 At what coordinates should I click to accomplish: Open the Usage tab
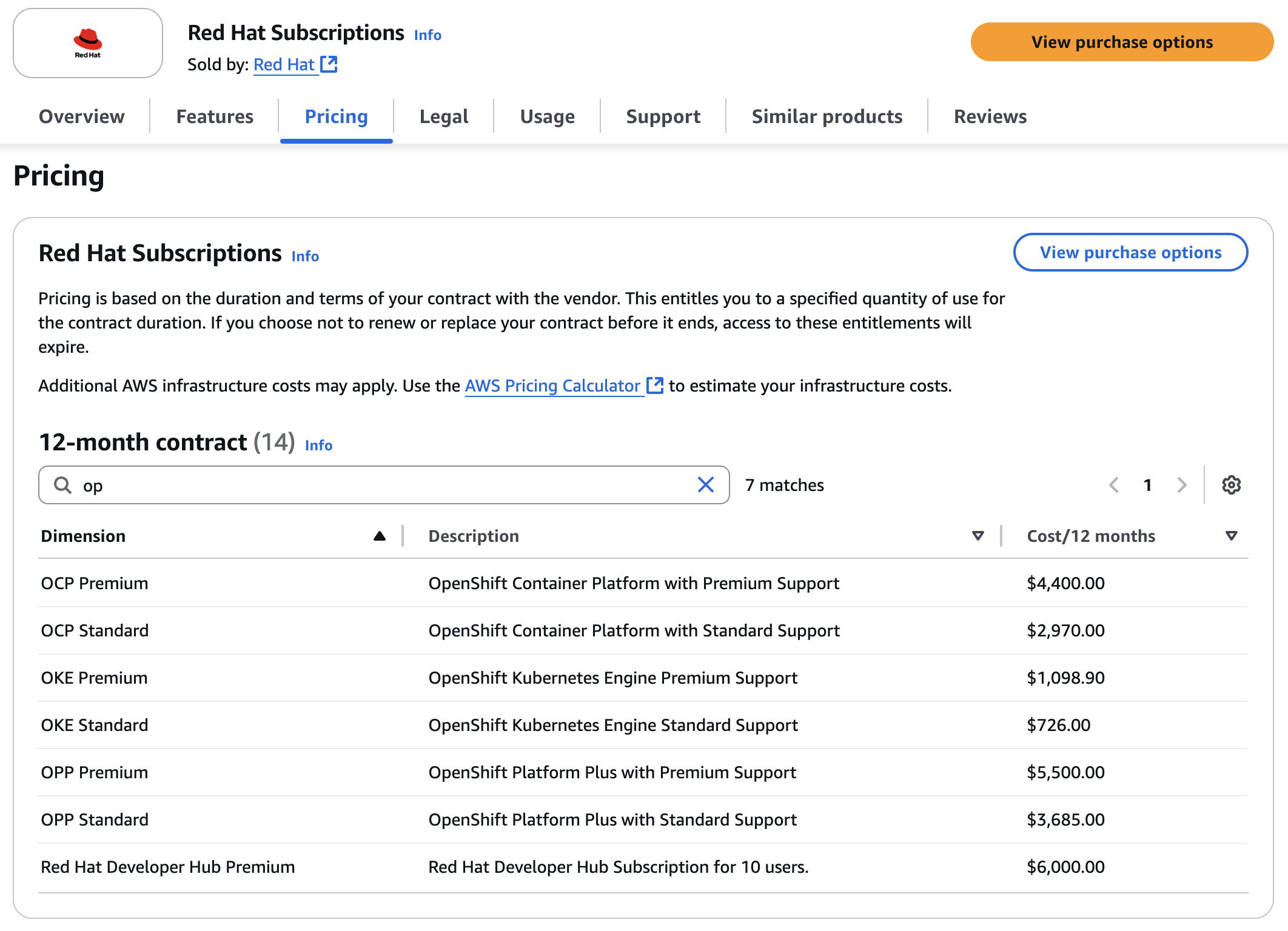[x=548, y=116]
